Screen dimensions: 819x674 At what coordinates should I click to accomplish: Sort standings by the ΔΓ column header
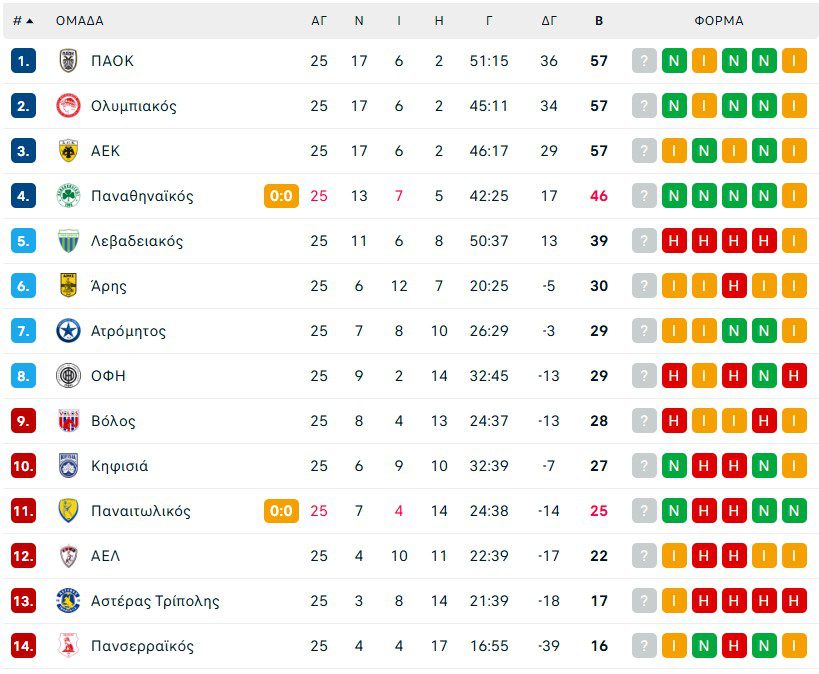(x=549, y=20)
